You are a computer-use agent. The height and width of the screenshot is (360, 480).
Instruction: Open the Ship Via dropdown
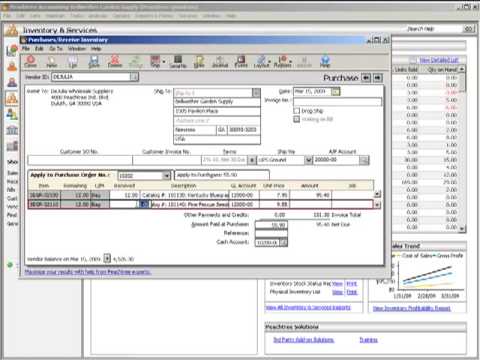click(309, 160)
